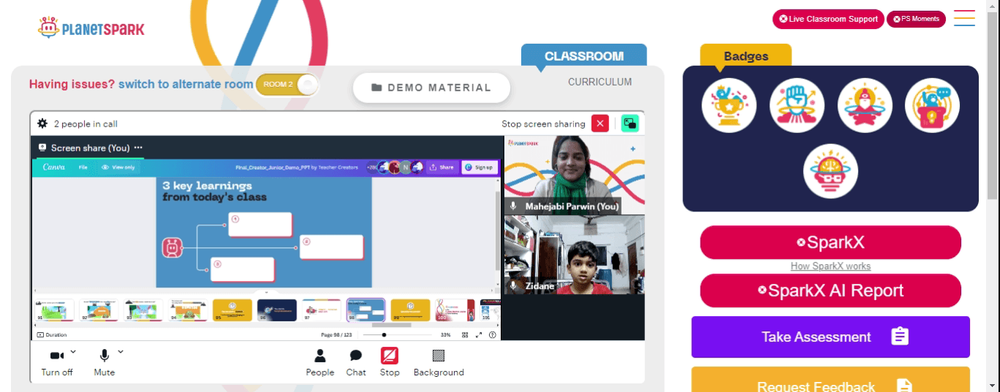Image resolution: width=1000 pixels, height=392 pixels.
Task: Open the Background effects option
Action: coord(439,362)
